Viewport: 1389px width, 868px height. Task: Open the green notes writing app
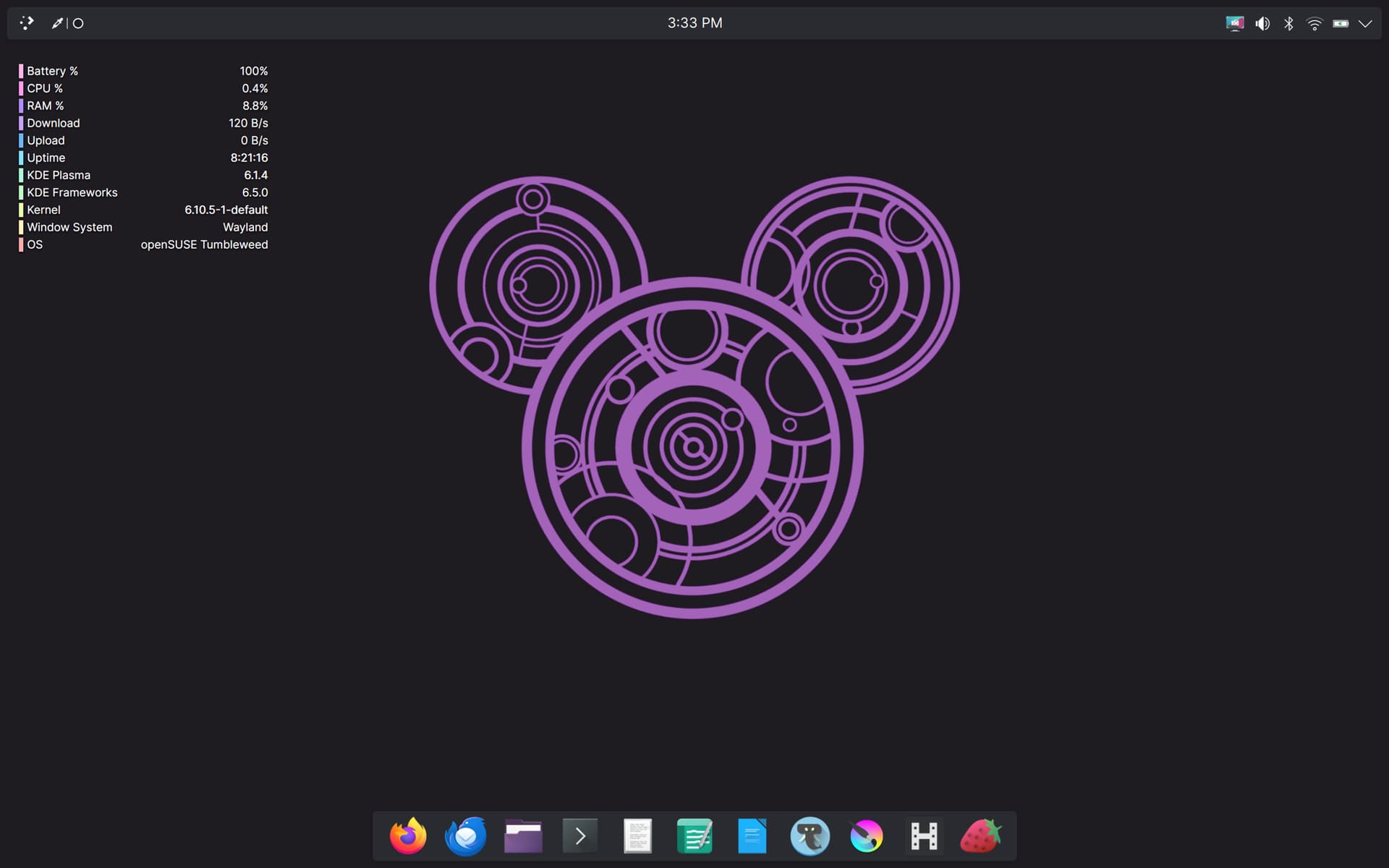coord(694,836)
